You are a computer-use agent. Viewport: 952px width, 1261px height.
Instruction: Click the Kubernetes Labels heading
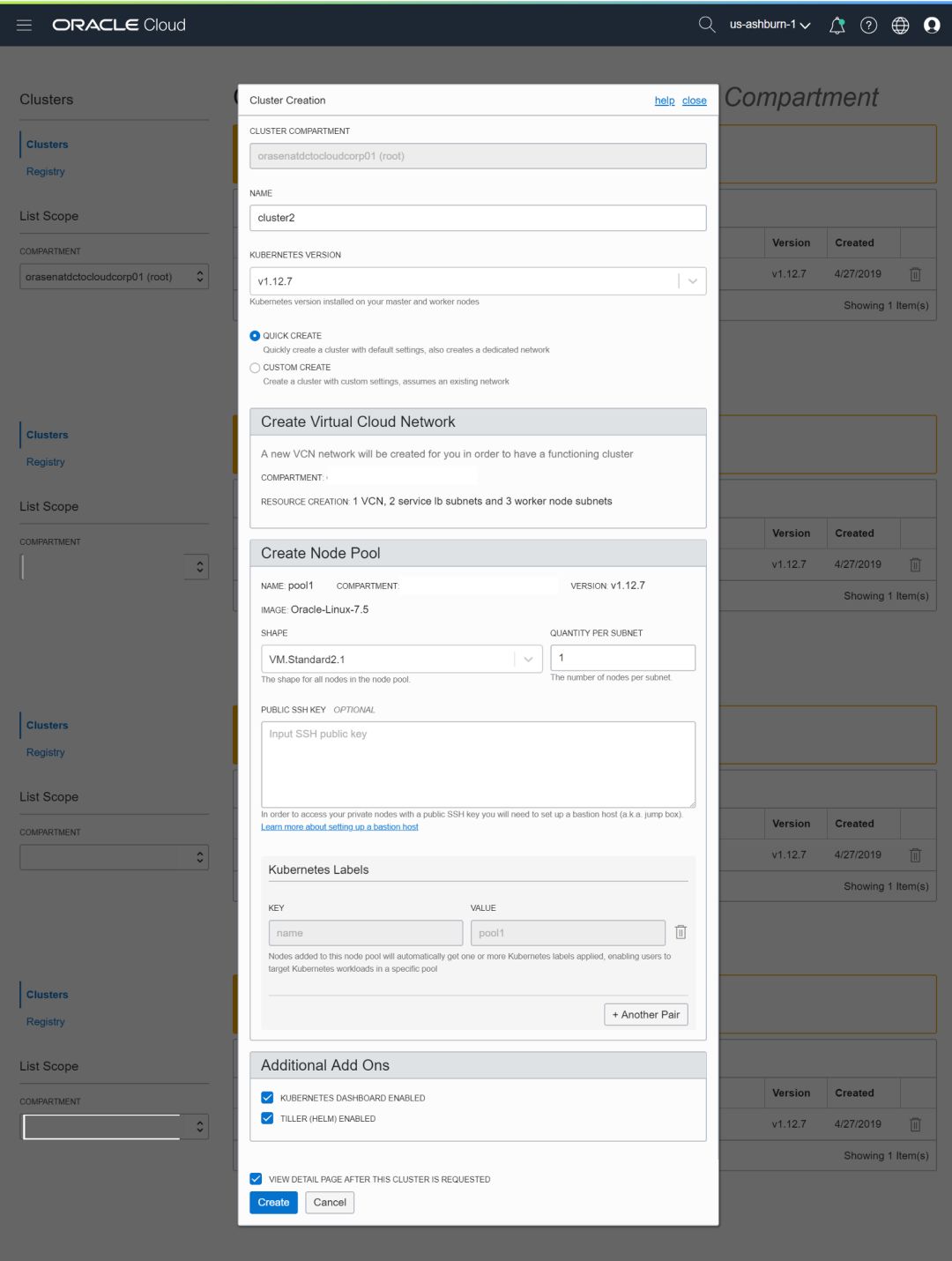[x=318, y=869]
